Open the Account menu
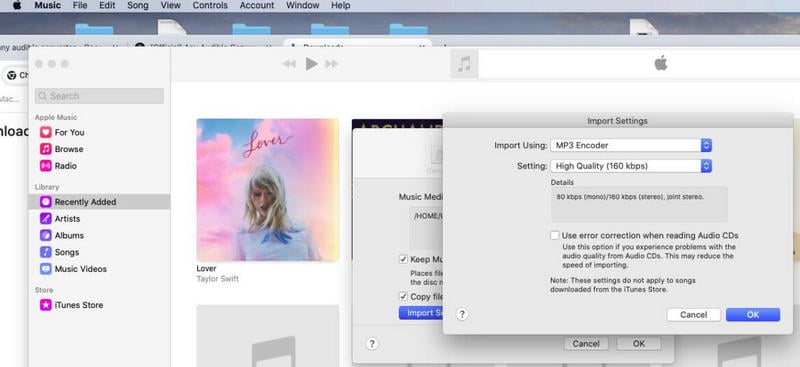Screen dimensions: 800x367 (257, 6)
